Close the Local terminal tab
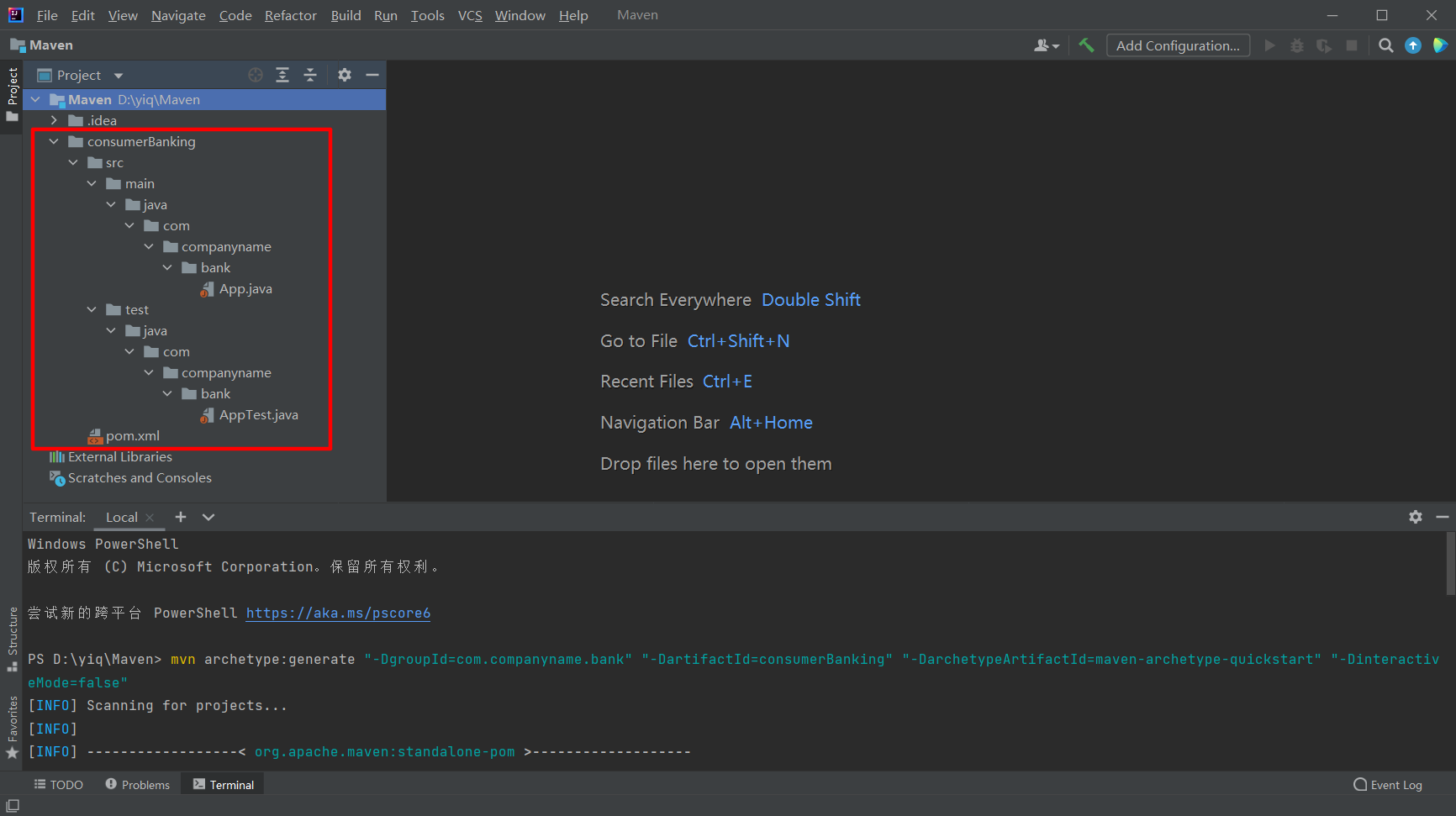The height and width of the screenshot is (816, 1456). [x=150, y=518]
